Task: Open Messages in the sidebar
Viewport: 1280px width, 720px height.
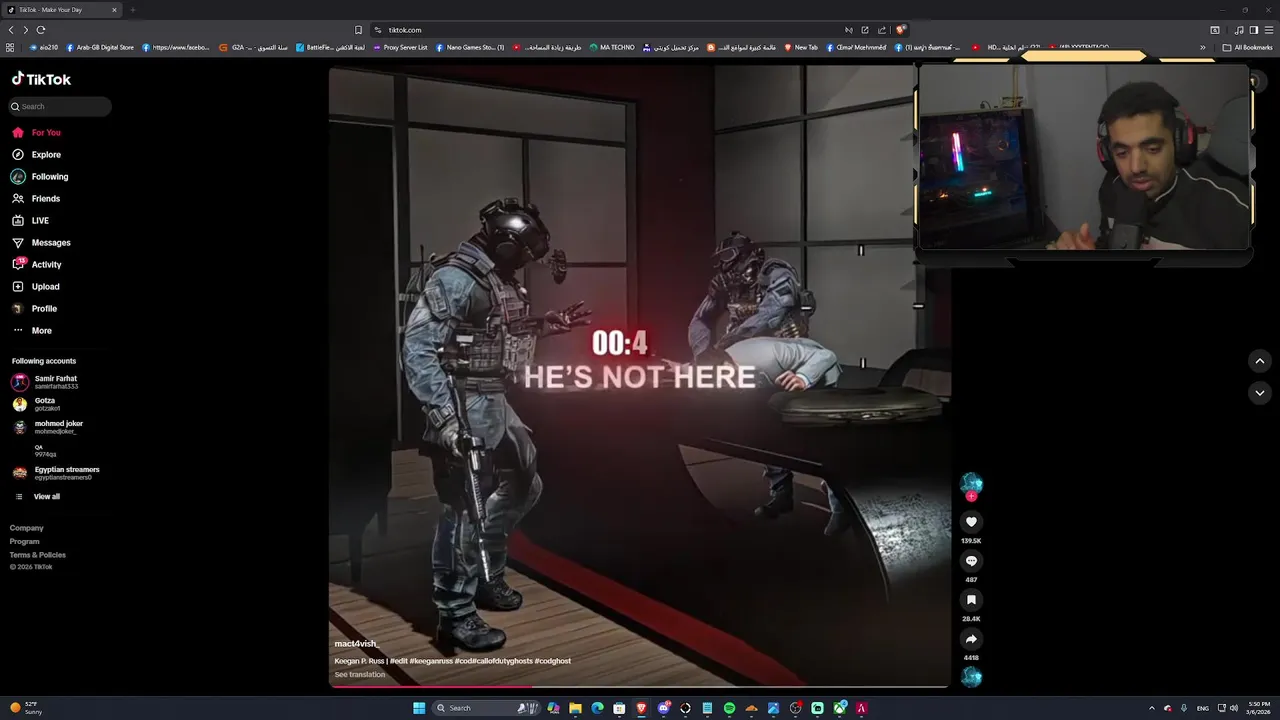Action: (x=41, y=242)
